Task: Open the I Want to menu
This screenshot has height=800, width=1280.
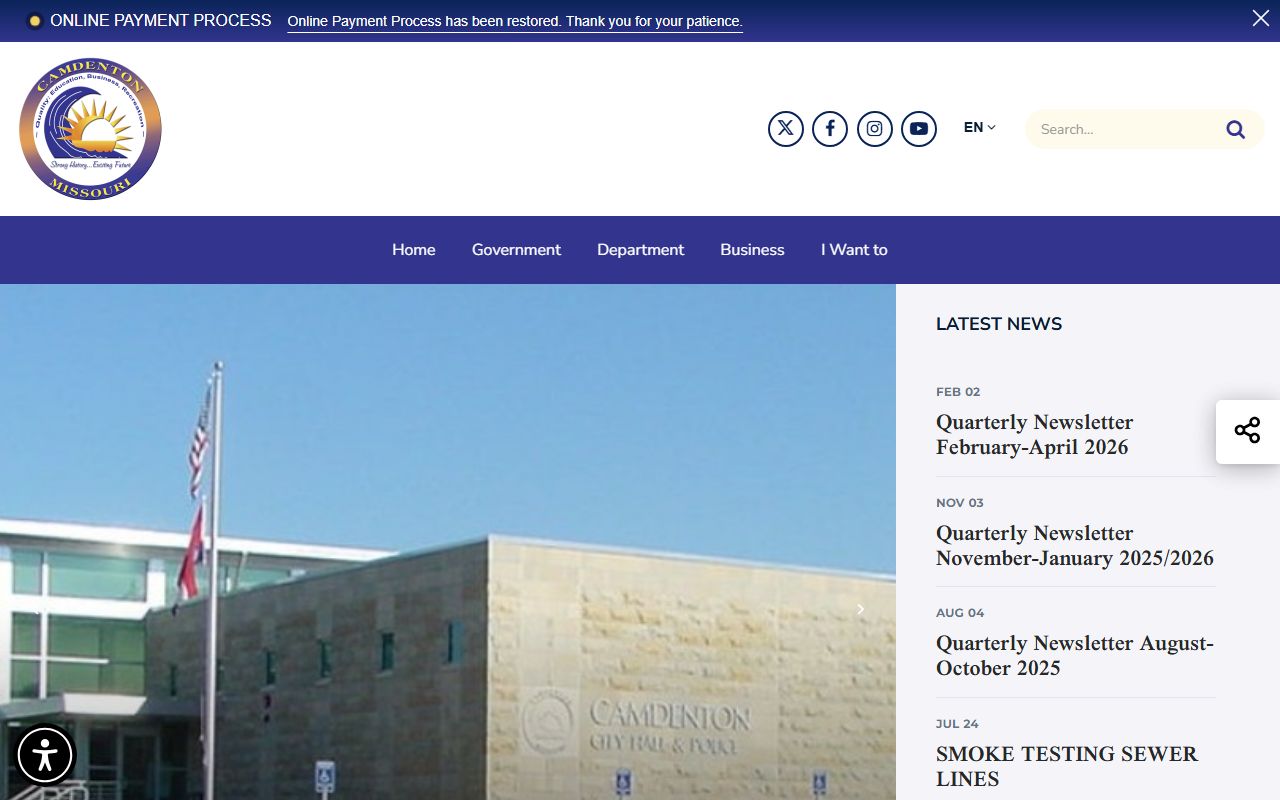Action: tap(854, 250)
